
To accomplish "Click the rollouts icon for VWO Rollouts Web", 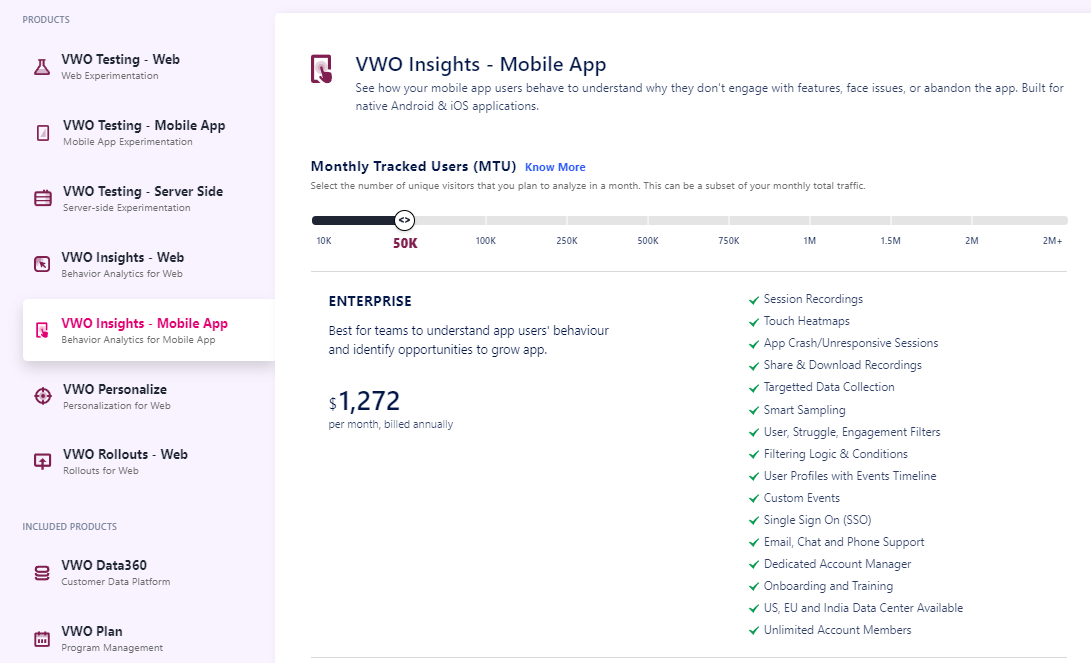I will tap(43, 461).
